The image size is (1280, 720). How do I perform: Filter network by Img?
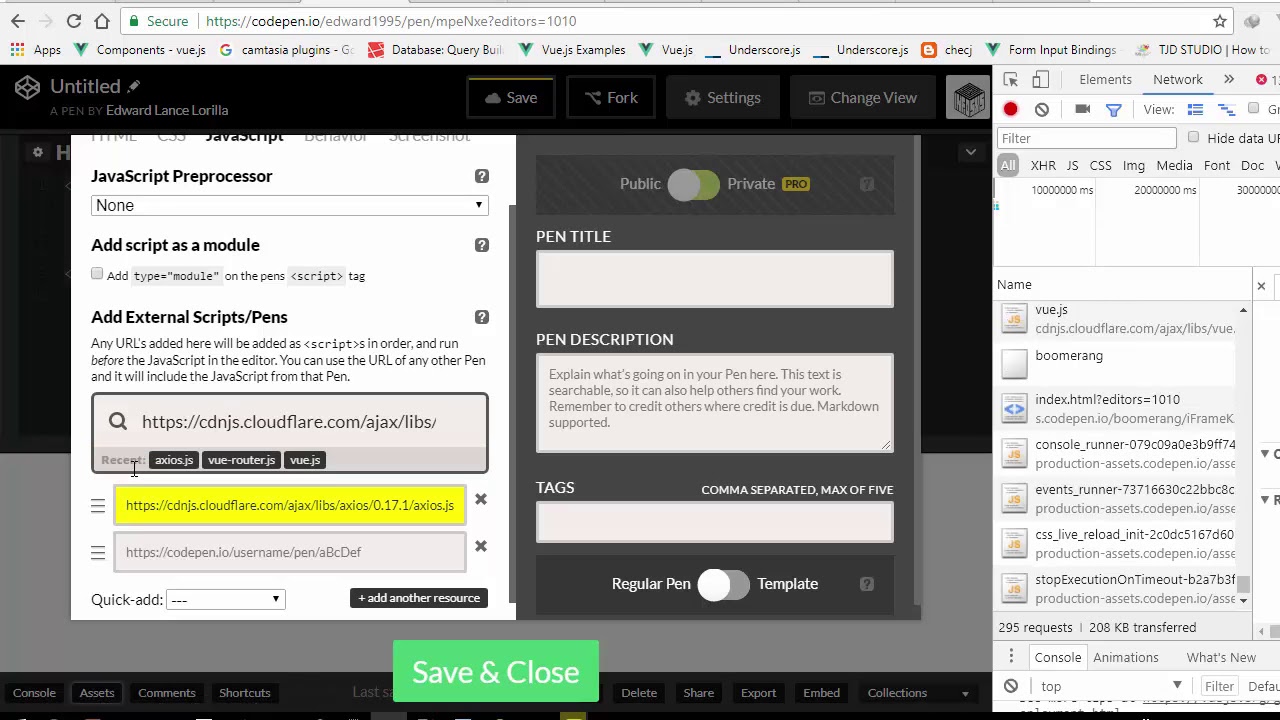click(1134, 166)
